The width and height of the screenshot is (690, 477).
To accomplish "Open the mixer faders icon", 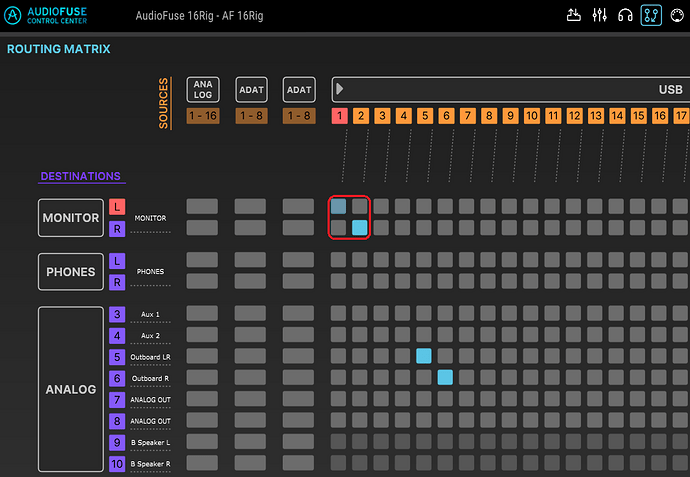I will (x=599, y=15).
